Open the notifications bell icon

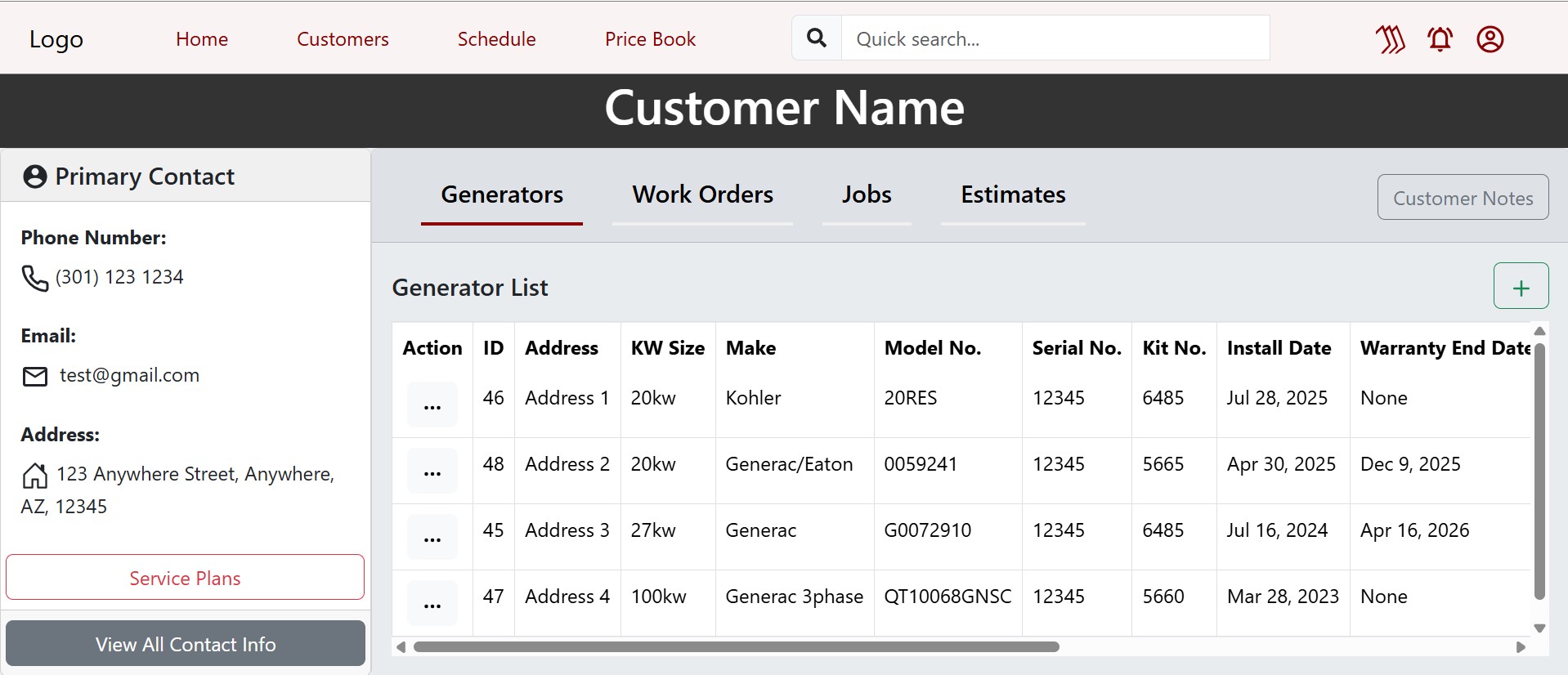tap(1440, 39)
